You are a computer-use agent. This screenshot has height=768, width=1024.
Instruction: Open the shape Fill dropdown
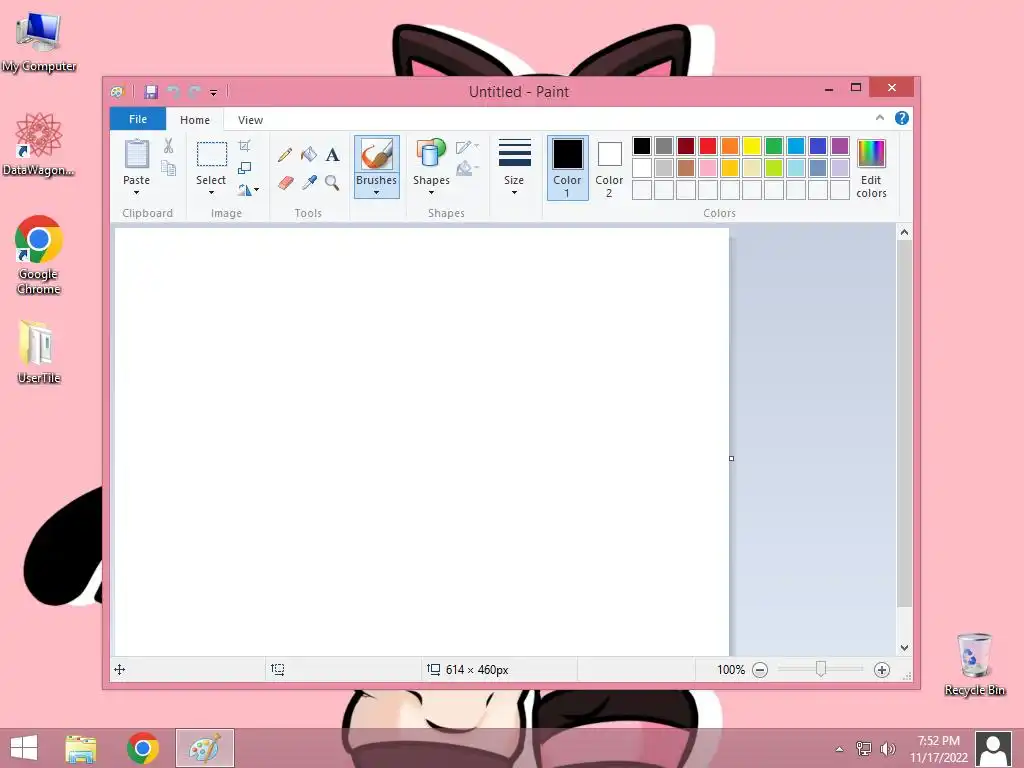point(468,168)
